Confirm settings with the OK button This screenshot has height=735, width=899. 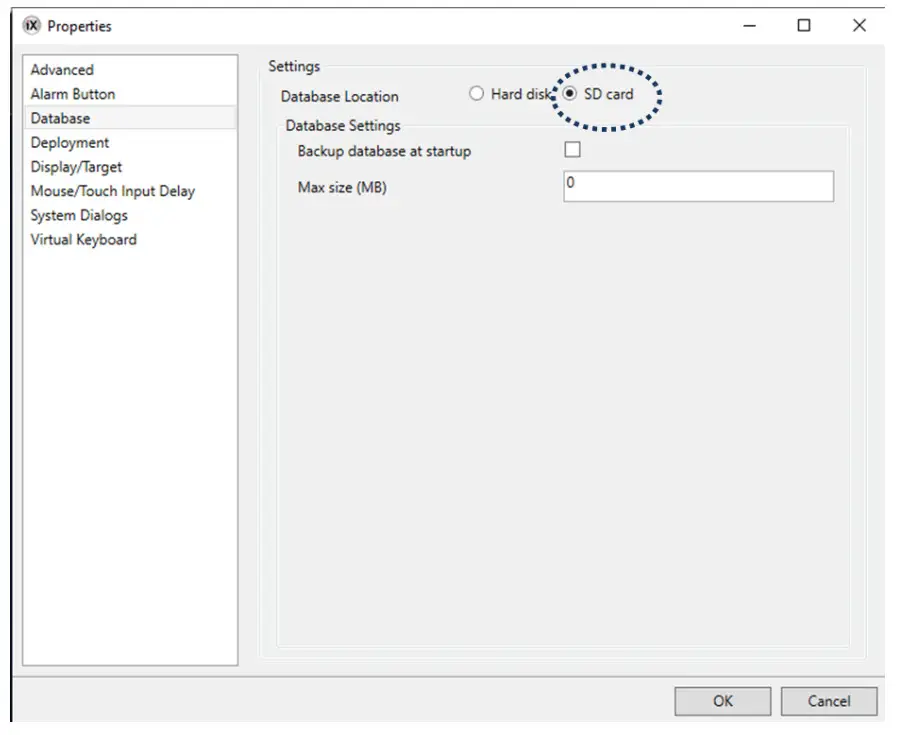pos(722,701)
